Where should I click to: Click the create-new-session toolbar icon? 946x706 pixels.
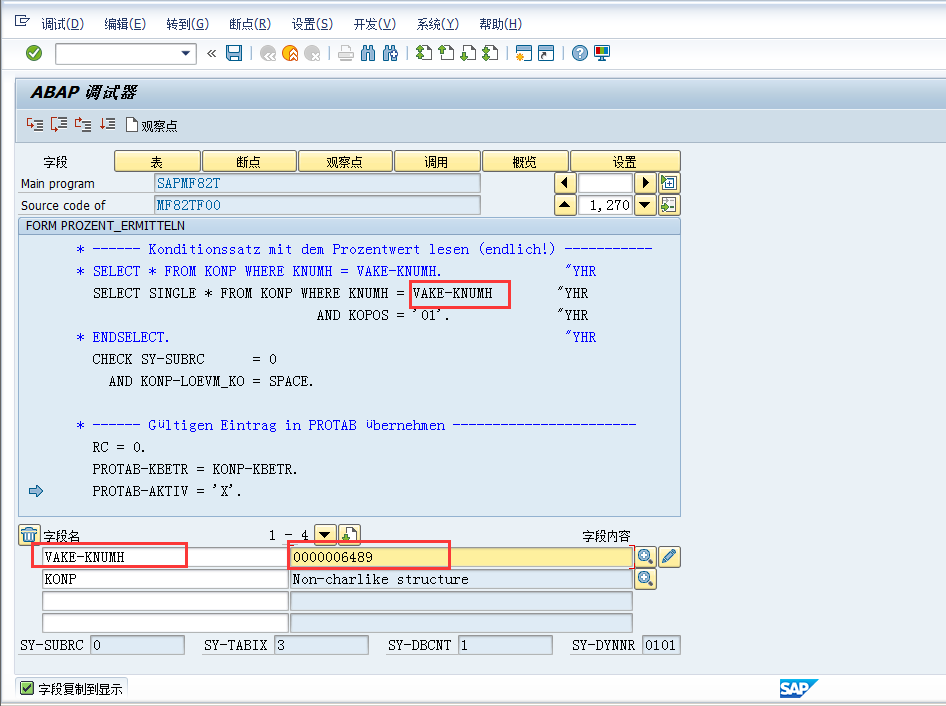coord(524,55)
